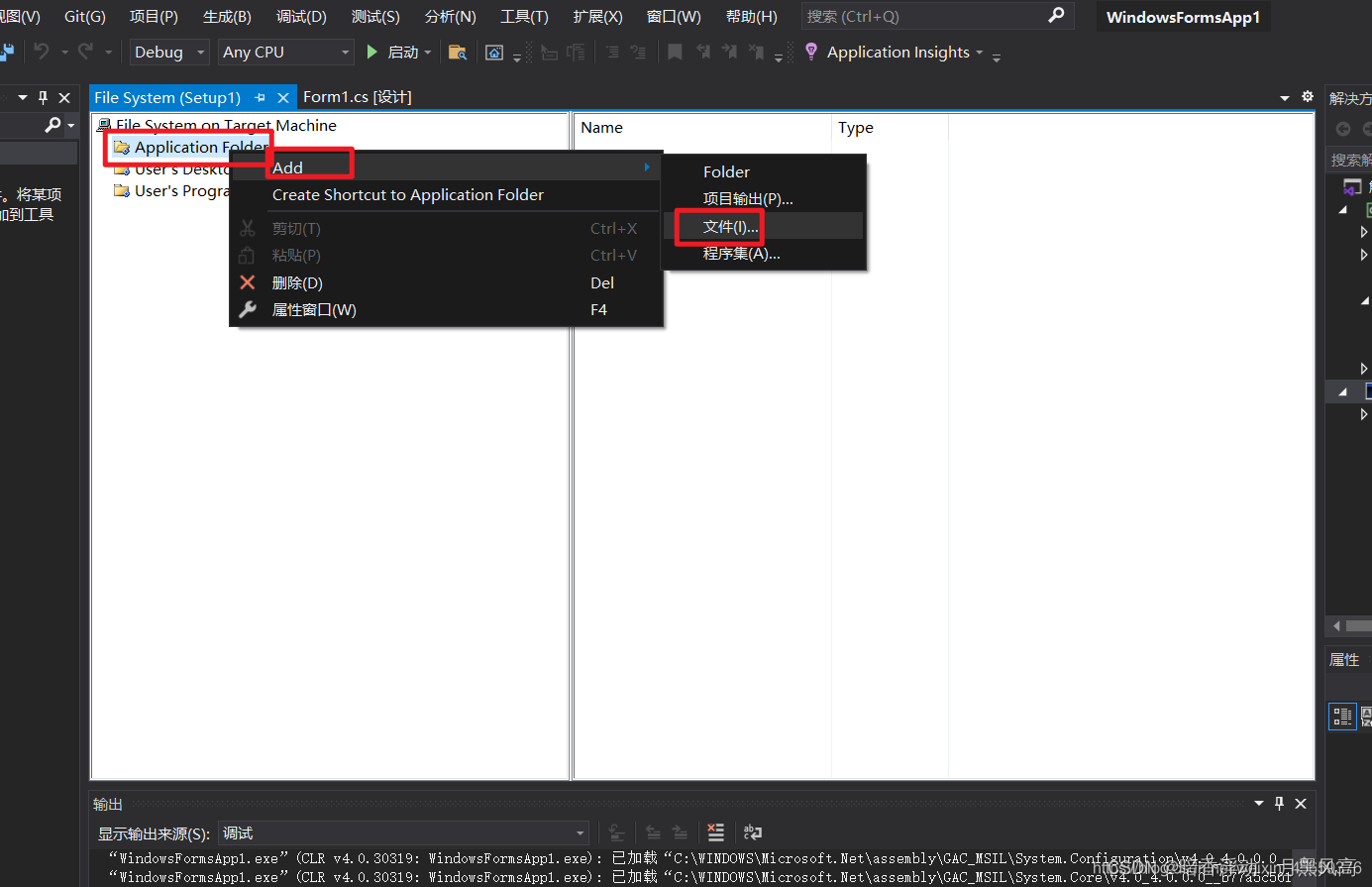Click the Undo arrow icon
Screen dimensions: 1372x887
(41, 51)
